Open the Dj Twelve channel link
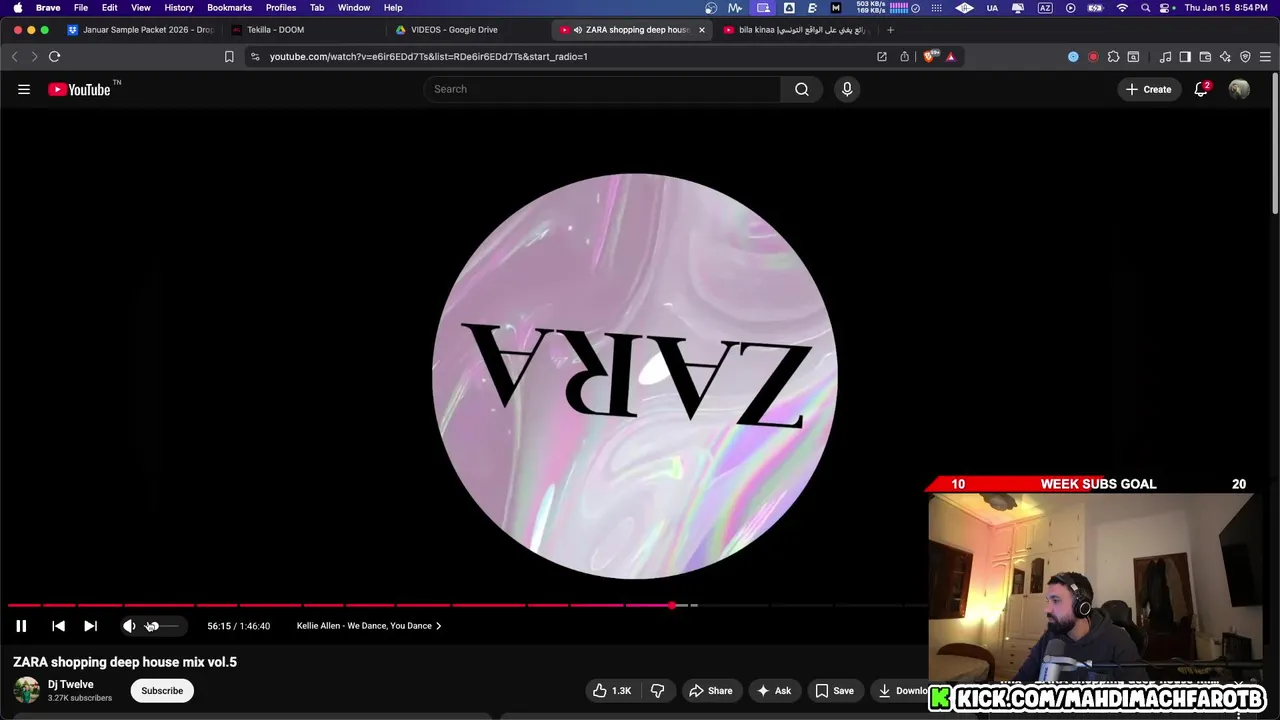 point(70,684)
